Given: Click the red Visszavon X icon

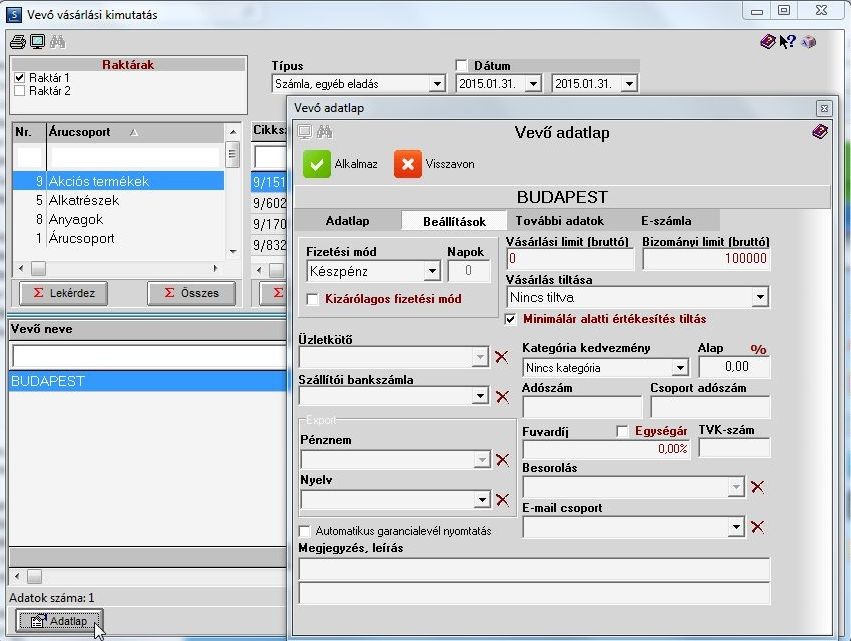Looking at the screenshot, I should tap(408, 164).
